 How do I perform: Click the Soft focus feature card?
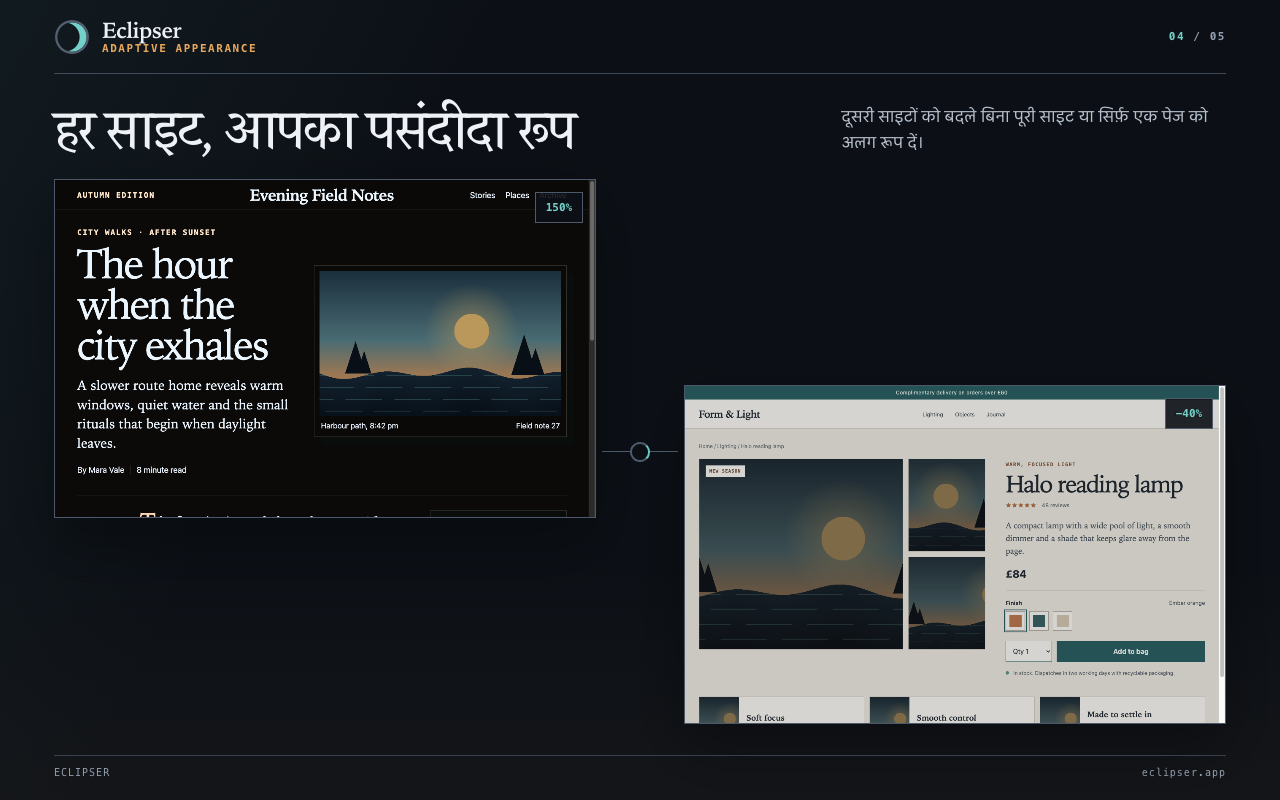[x=781, y=710]
